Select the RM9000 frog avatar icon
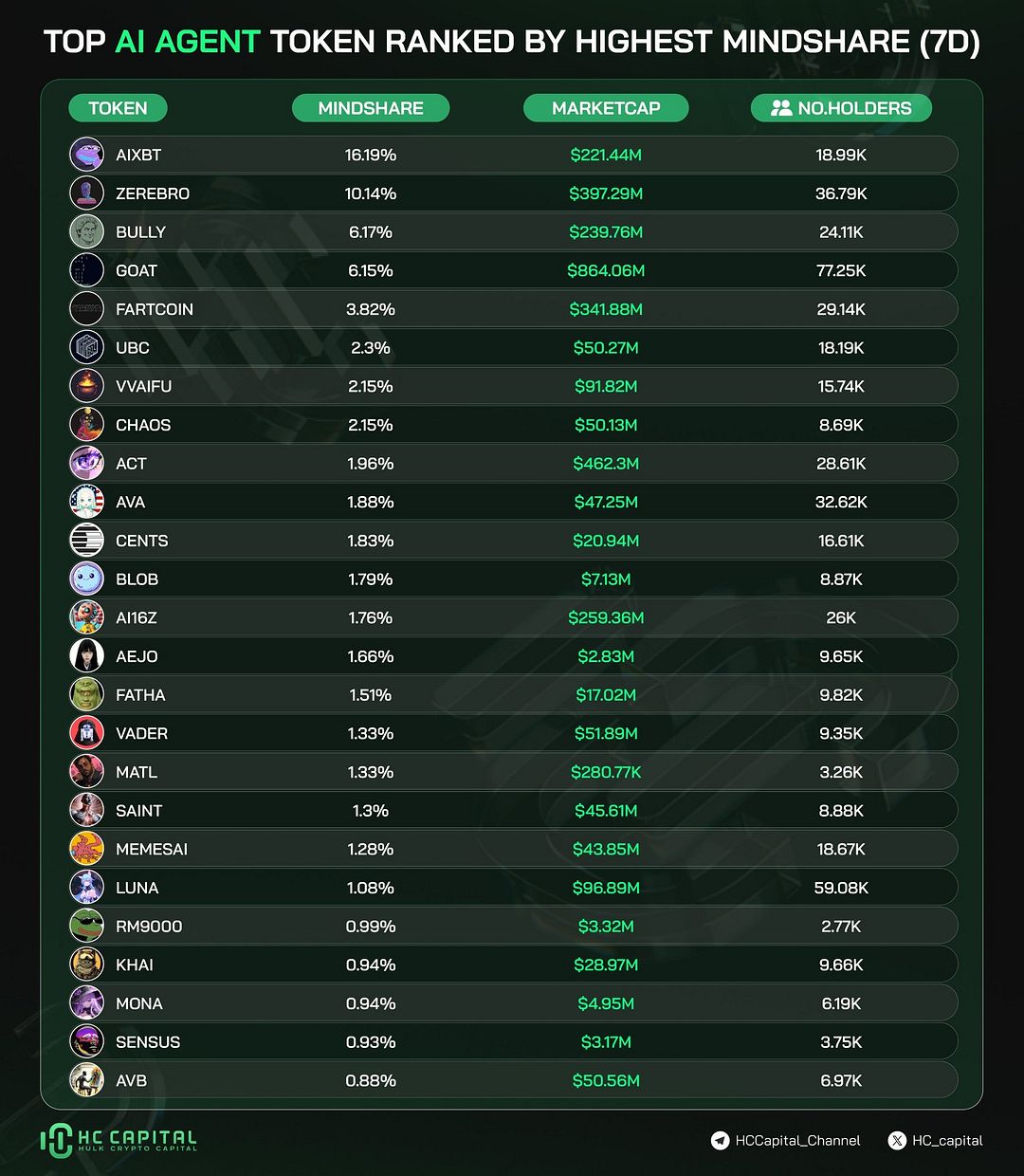The width and height of the screenshot is (1024, 1176). (x=86, y=927)
